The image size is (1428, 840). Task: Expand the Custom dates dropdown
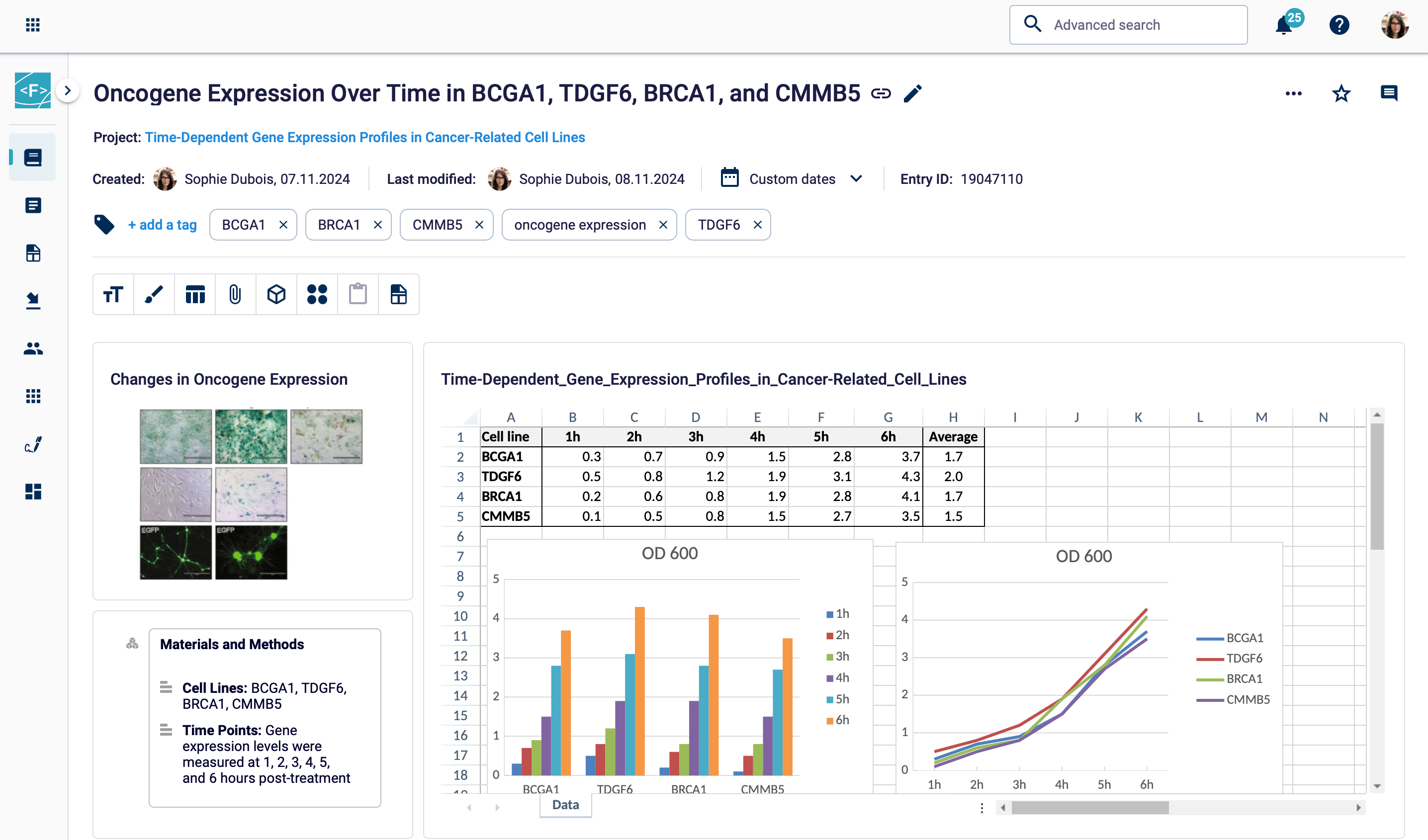pyautogui.click(x=856, y=179)
